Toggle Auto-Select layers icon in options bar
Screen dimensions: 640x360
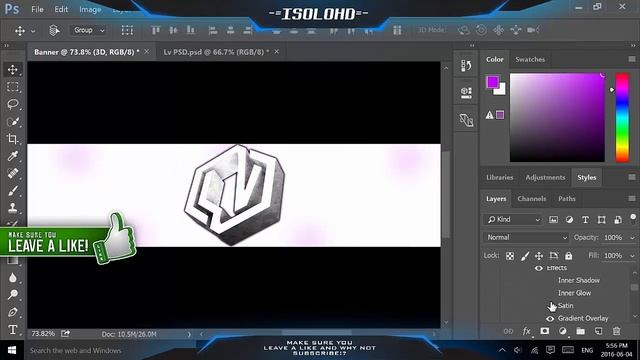coord(54,30)
